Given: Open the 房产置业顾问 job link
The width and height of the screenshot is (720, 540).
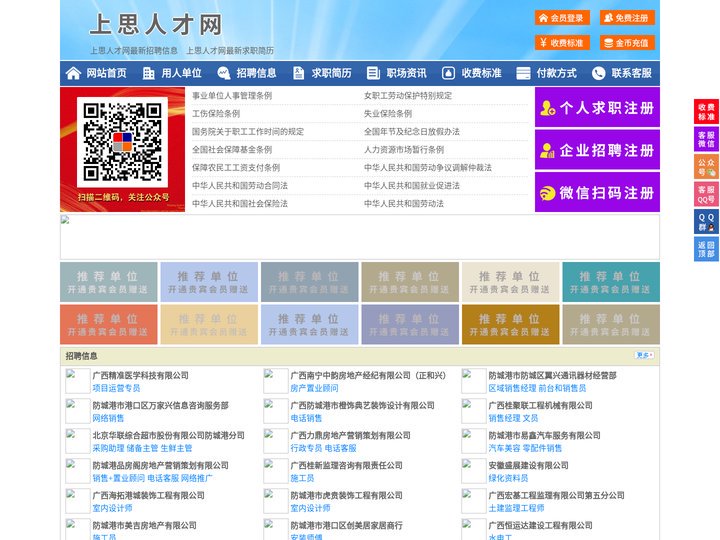Looking at the screenshot, I should point(314,388).
